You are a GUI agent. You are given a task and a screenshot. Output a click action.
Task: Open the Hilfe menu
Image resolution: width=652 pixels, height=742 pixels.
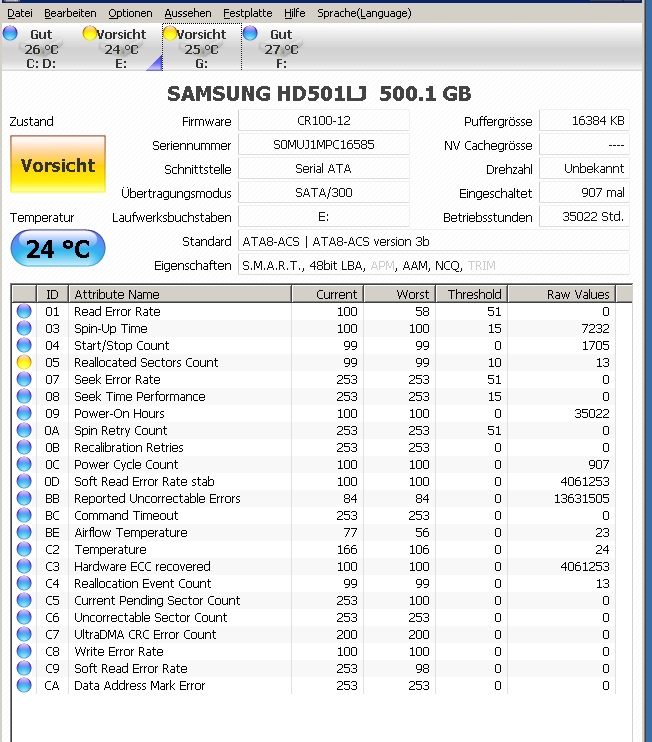point(294,13)
